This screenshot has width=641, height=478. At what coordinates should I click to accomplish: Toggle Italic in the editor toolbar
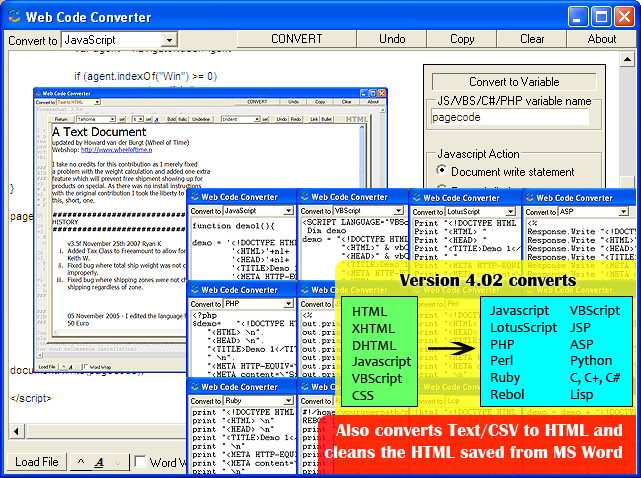click(x=182, y=119)
